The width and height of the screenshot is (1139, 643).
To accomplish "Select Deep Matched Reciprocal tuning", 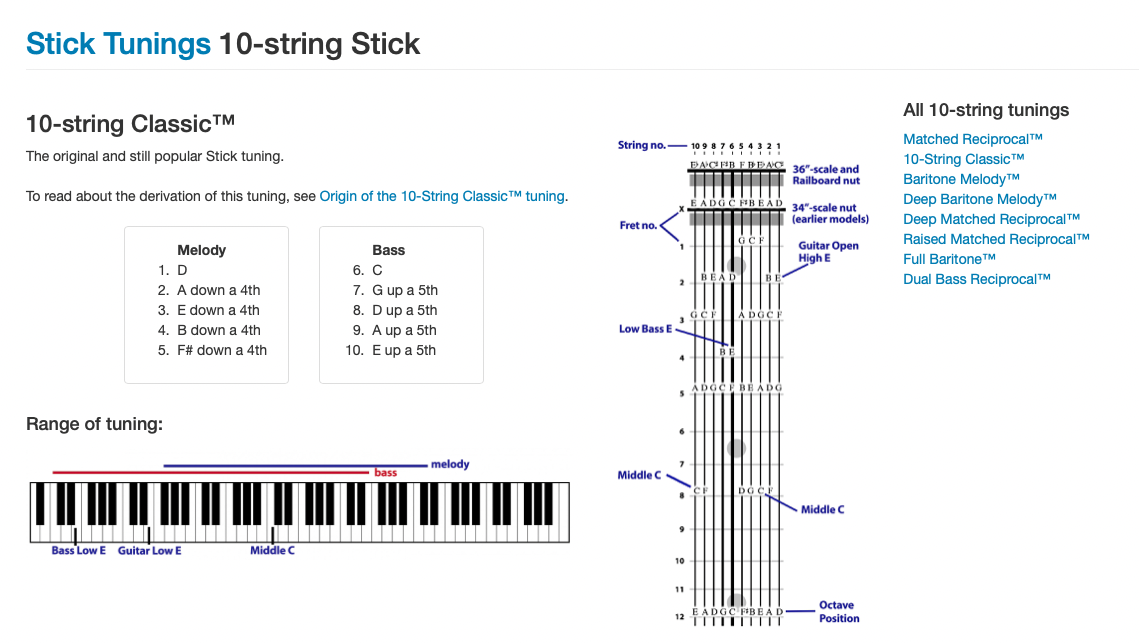I will click(x=991, y=219).
